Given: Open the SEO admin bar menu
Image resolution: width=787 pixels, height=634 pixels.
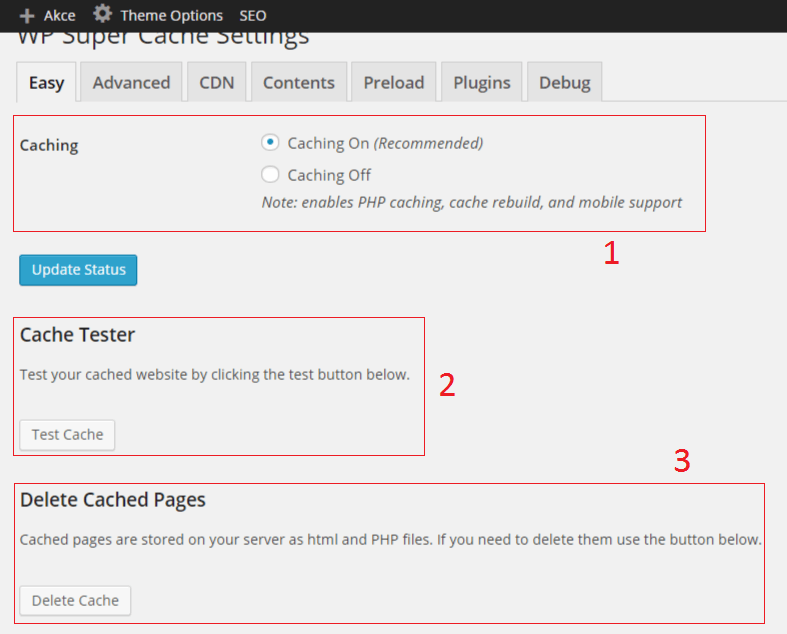Looking at the screenshot, I should (x=252, y=16).
